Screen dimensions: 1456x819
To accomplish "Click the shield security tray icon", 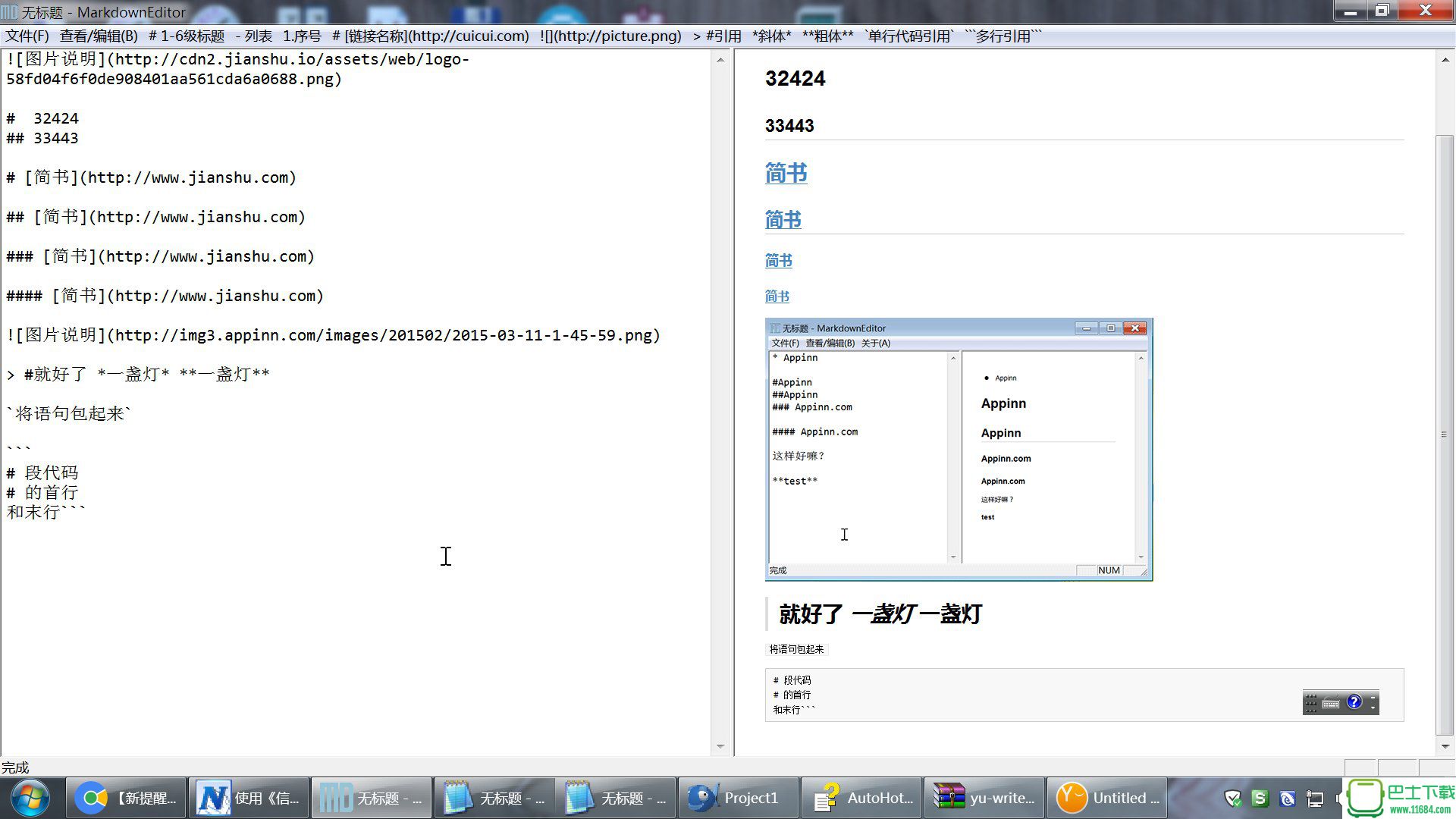I will [1233, 798].
